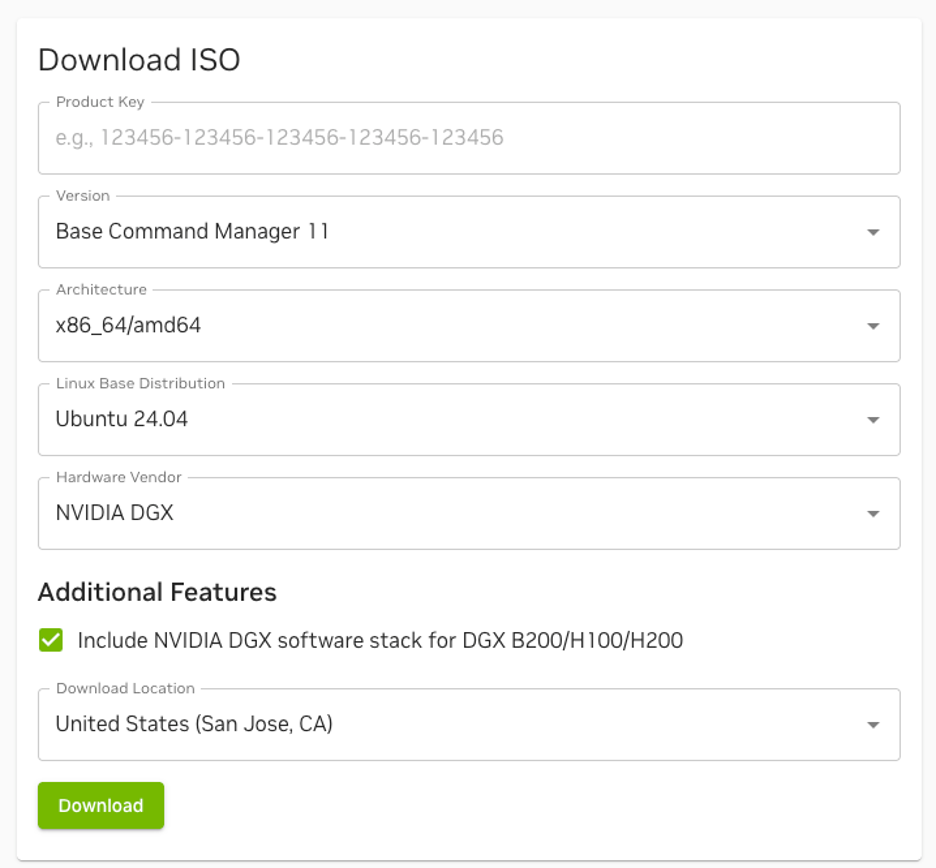Screen dimensions: 936x868
Task: Click the Download ISO heading
Action: [x=139, y=60]
